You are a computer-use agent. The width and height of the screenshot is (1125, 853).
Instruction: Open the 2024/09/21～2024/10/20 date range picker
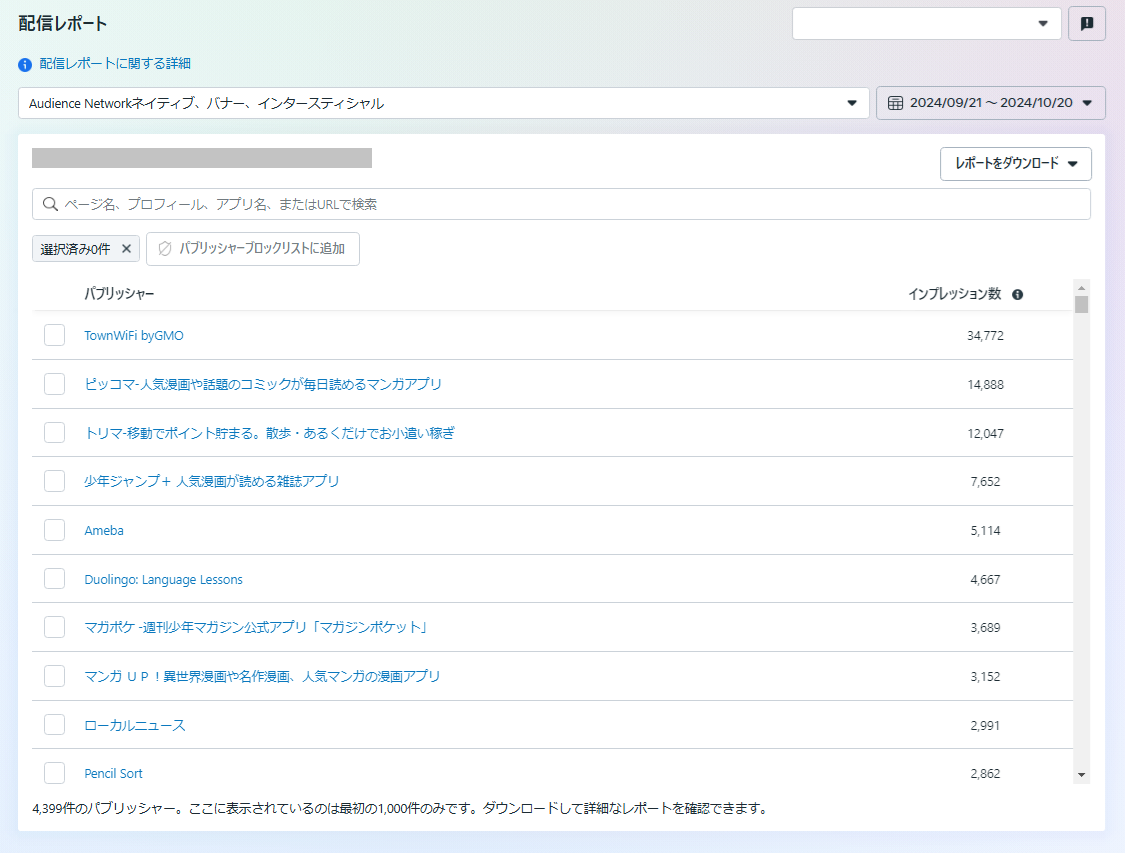[990, 103]
